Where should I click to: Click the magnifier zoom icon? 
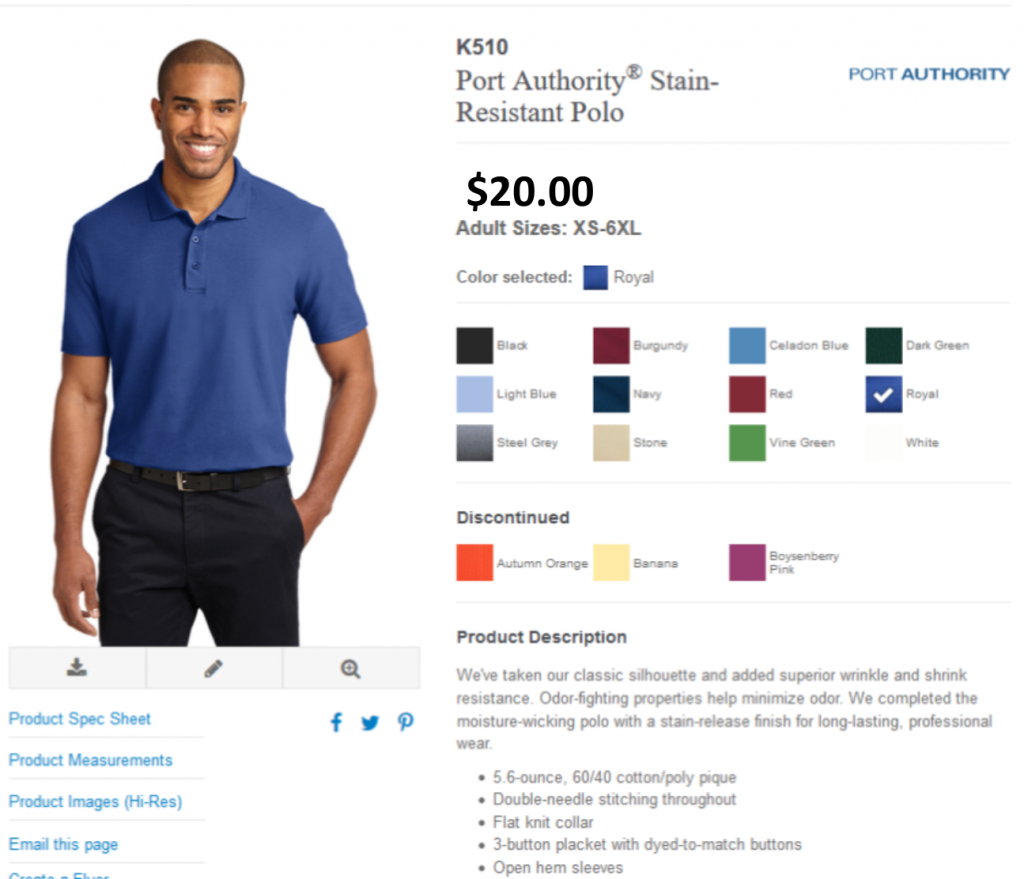coord(351,669)
